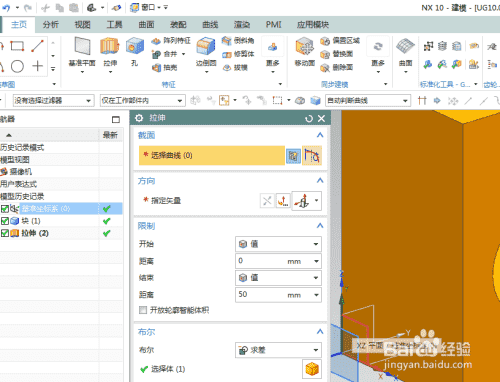The height and width of the screenshot is (382, 500).
Task: Click the Datum Plane (基准平面) icon
Action: pos(82,47)
